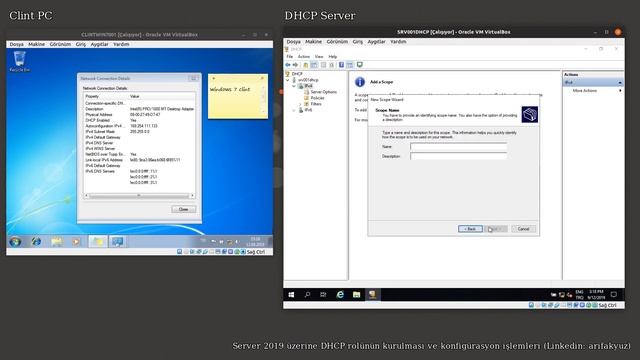The width and height of the screenshot is (640, 360).
Task: Open Dosya menu in client VirtualBox window
Action: tap(17, 44)
